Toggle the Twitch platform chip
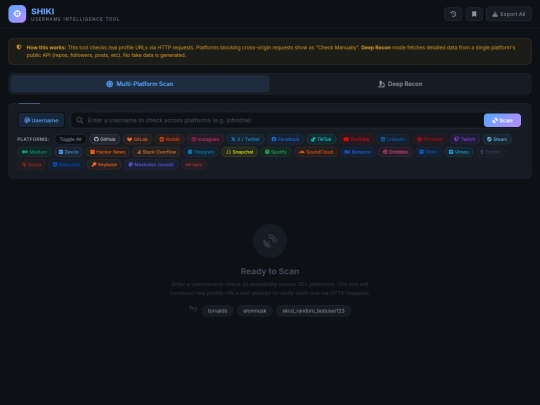 click(465, 139)
